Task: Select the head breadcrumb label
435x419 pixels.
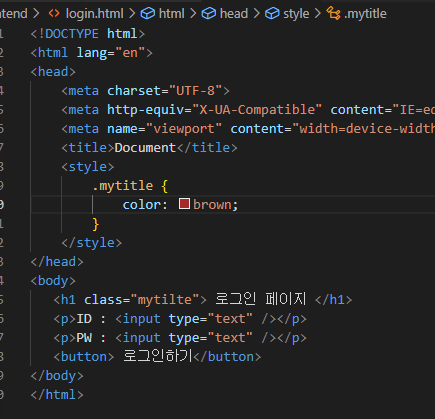Action: pos(234,14)
